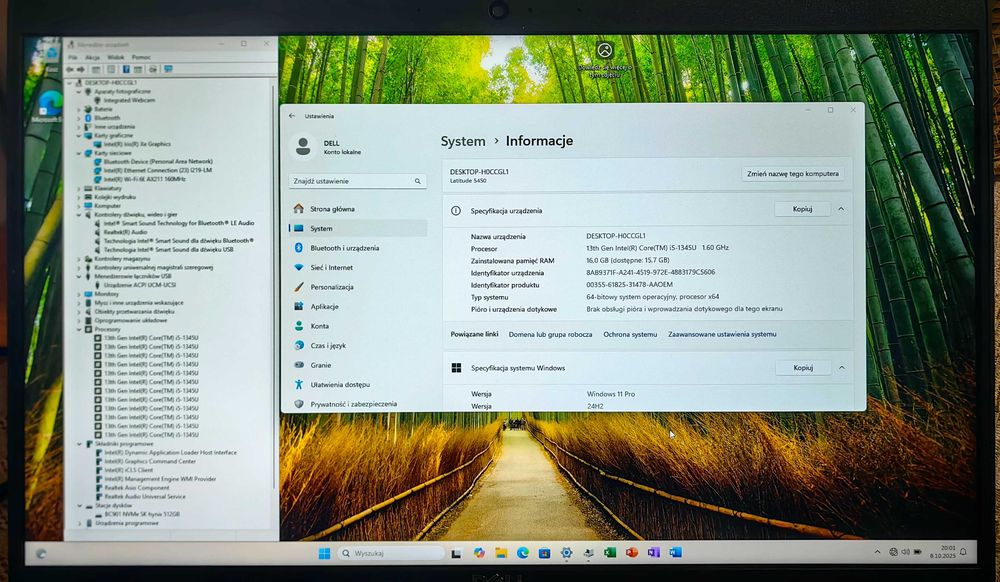Go back using Settings back arrow
Image resolution: width=1000 pixels, height=582 pixels.
pyautogui.click(x=291, y=116)
